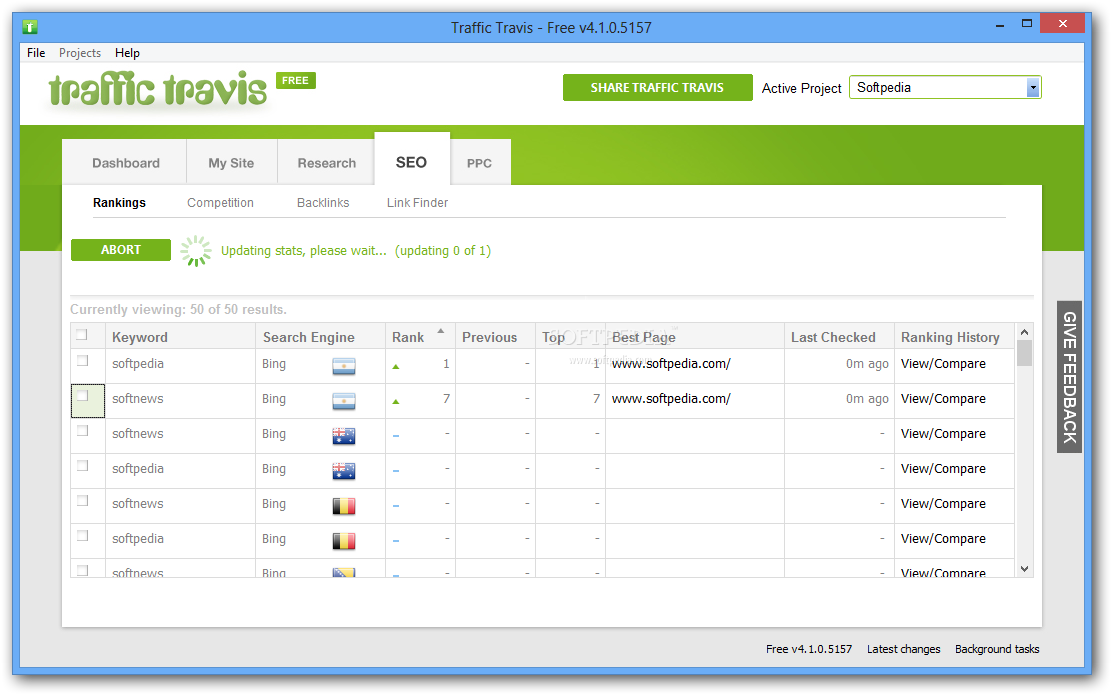The height and width of the screenshot is (695, 1112).
Task: Sort by the Search Engine column header
Action: 321,337
